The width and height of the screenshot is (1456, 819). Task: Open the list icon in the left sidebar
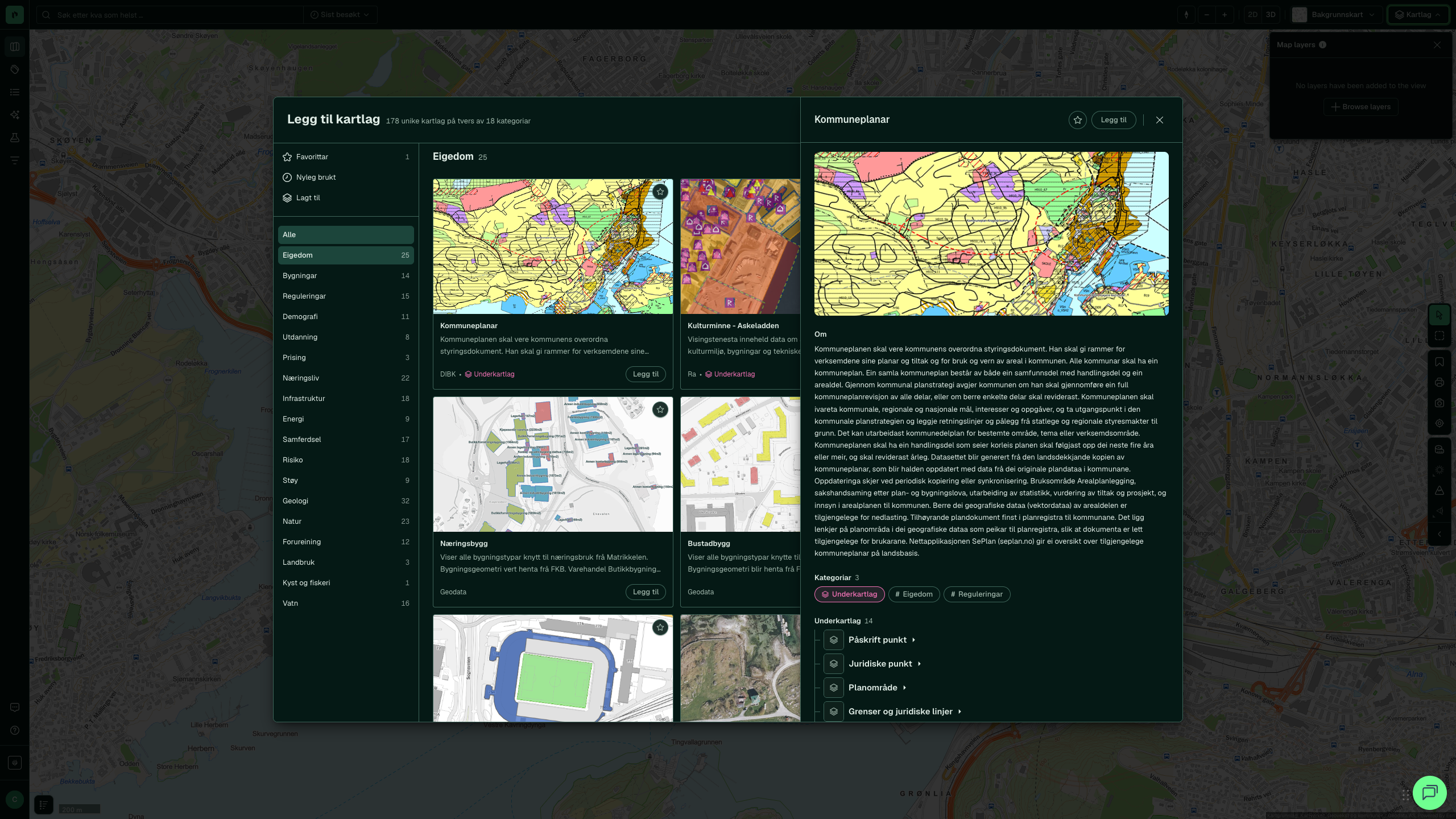15,92
